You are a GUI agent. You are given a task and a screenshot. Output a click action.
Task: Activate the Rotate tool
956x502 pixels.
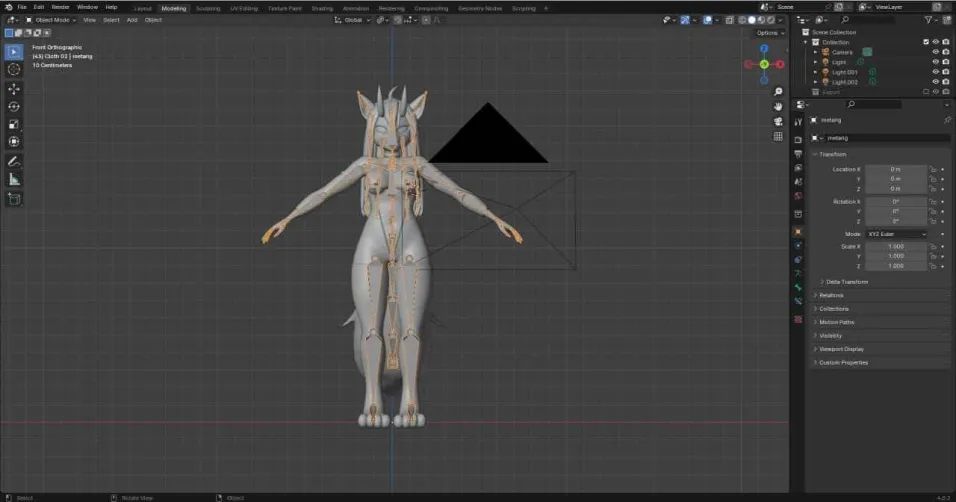(x=14, y=106)
